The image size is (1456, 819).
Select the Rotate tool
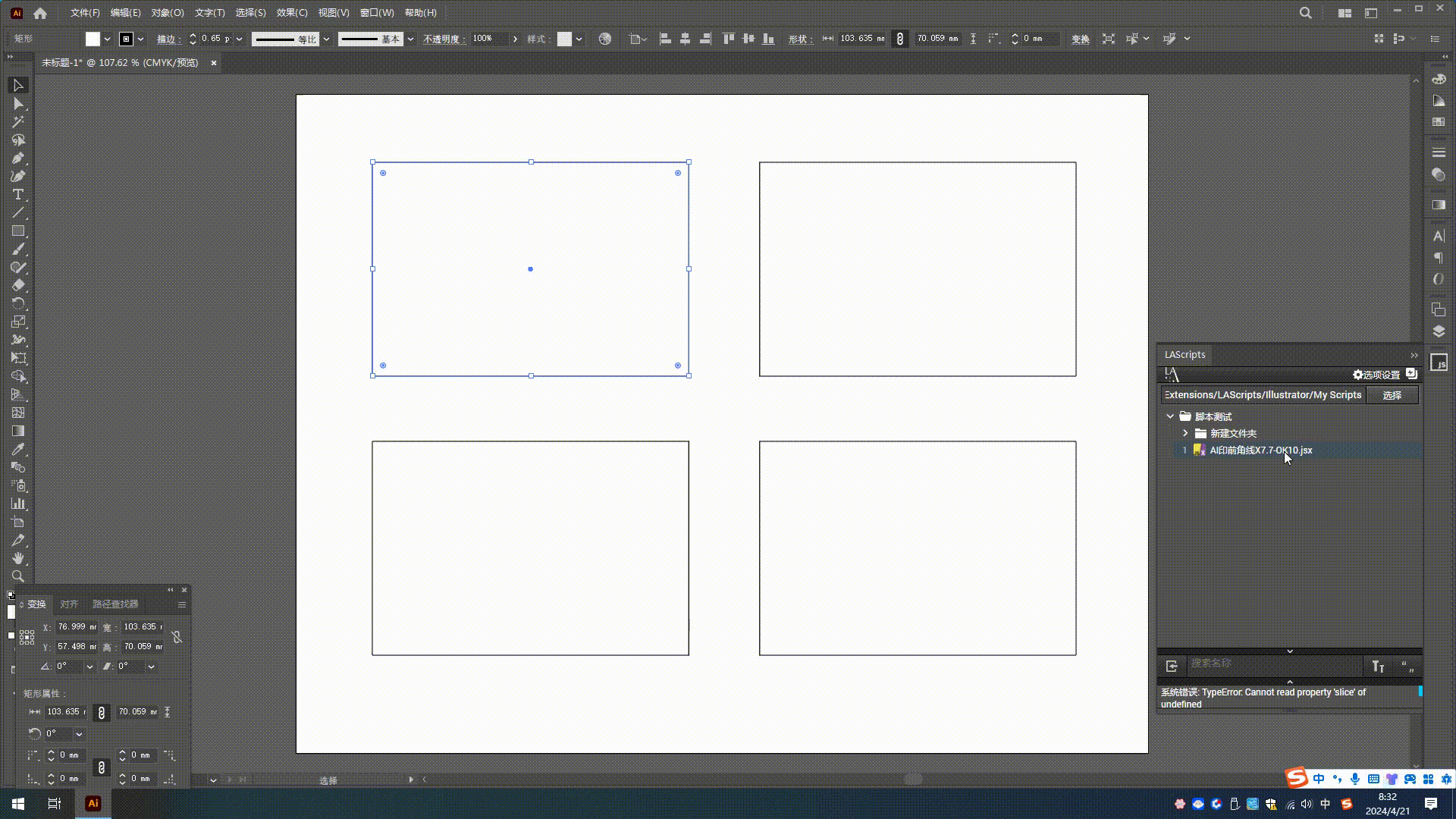click(x=18, y=303)
